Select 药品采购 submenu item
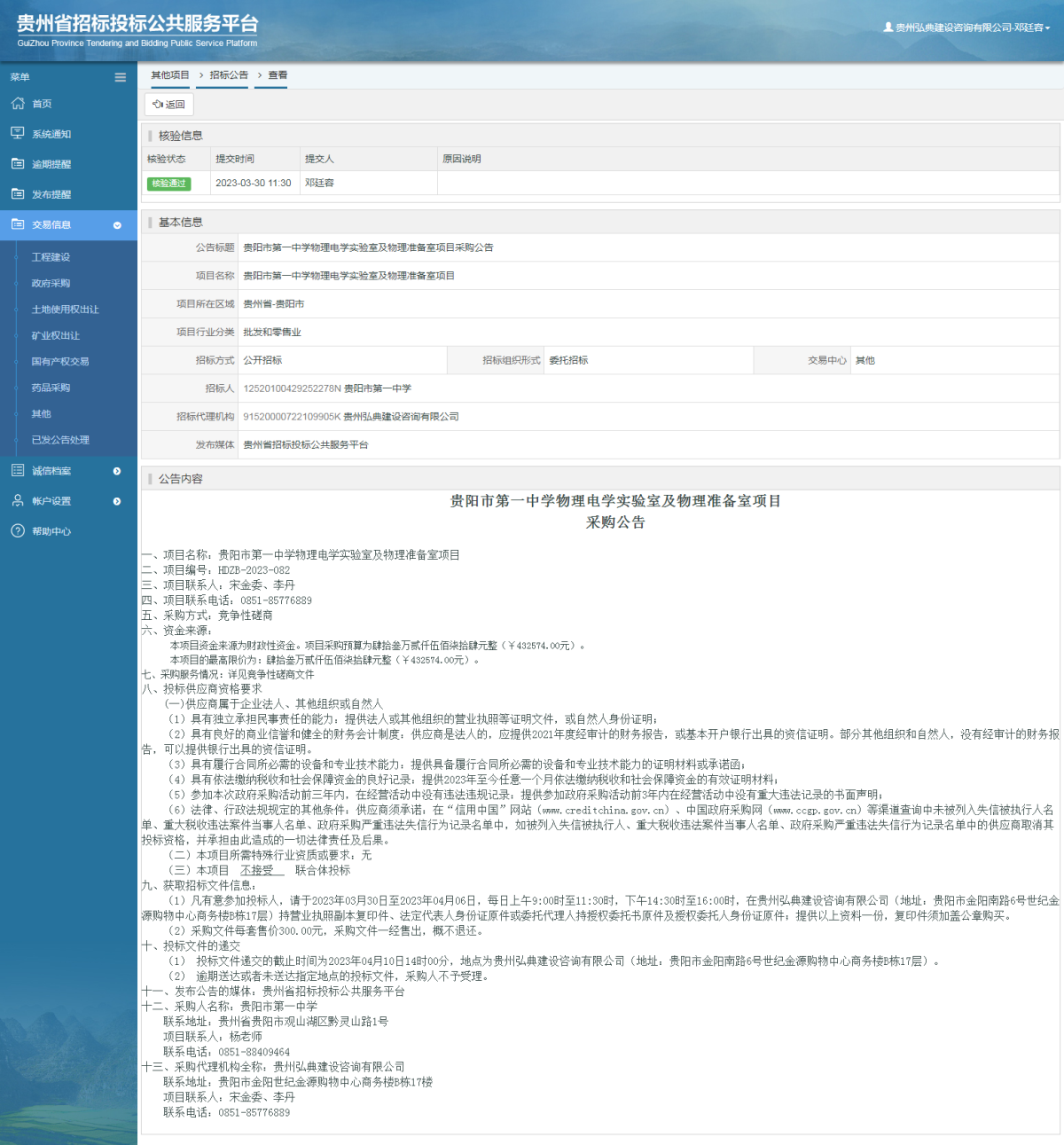The height and width of the screenshot is (1145, 1064). point(51,388)
